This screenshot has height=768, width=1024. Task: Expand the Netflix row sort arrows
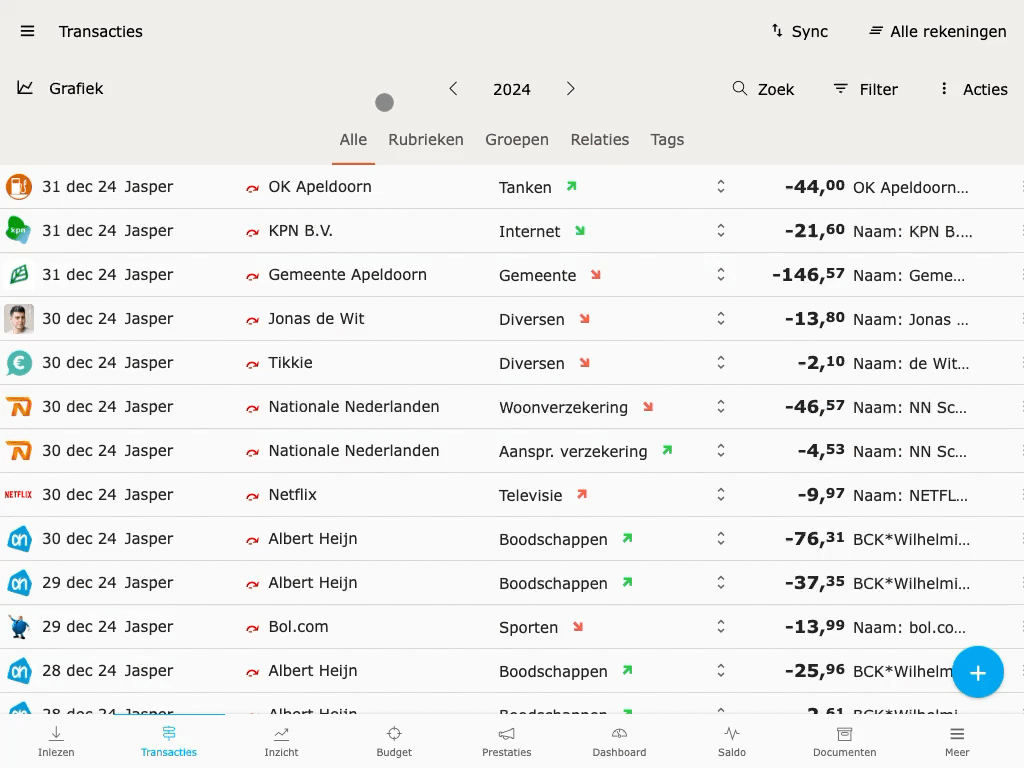[x=720, y=494]
